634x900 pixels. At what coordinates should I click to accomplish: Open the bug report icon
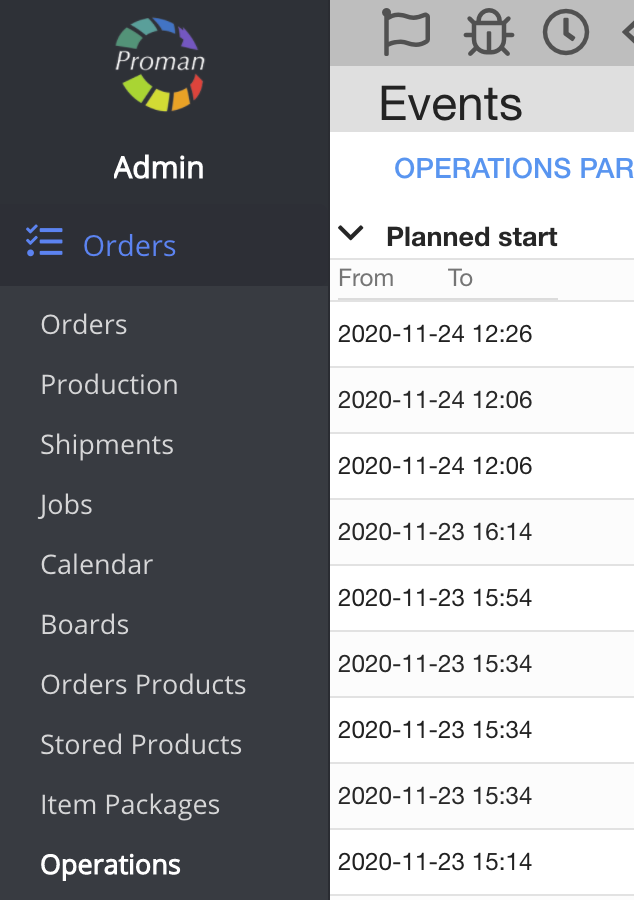[489, 32]
